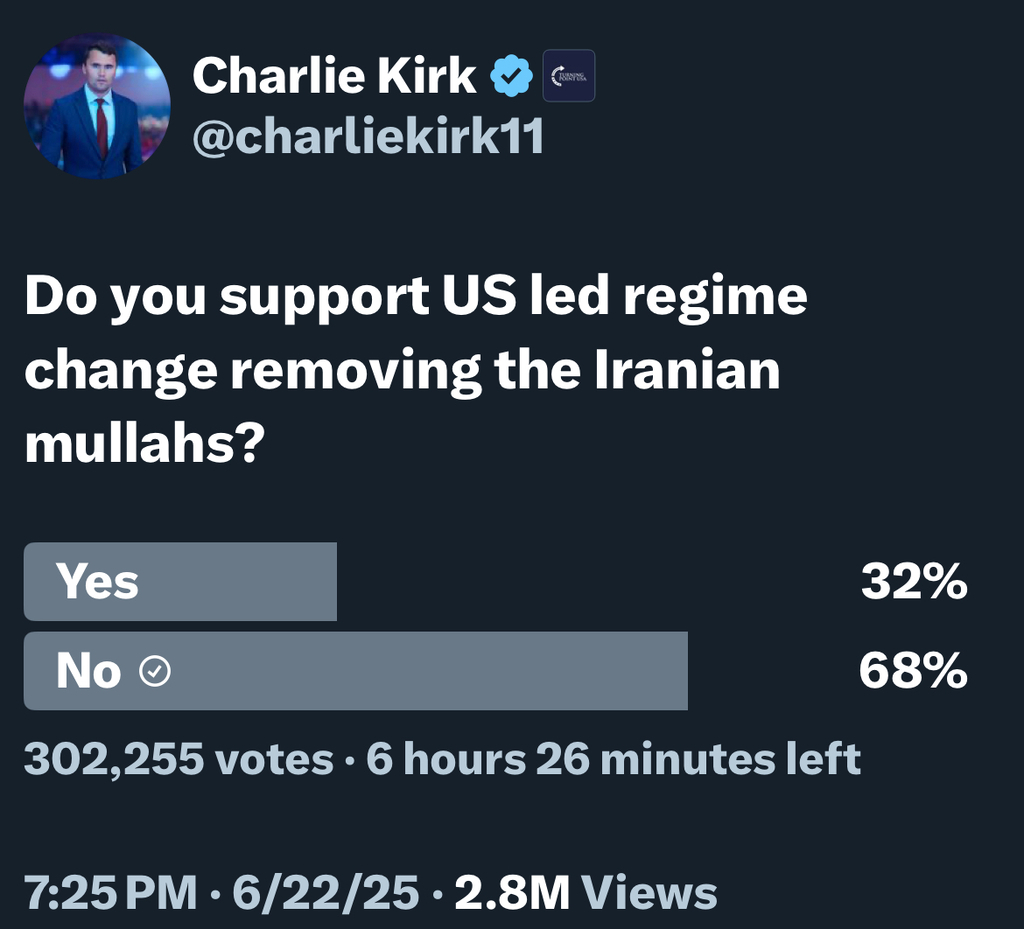The image size is (1024, 929).
Task: Open the 2.8M Views analytics
Action: tap(585, 892)
